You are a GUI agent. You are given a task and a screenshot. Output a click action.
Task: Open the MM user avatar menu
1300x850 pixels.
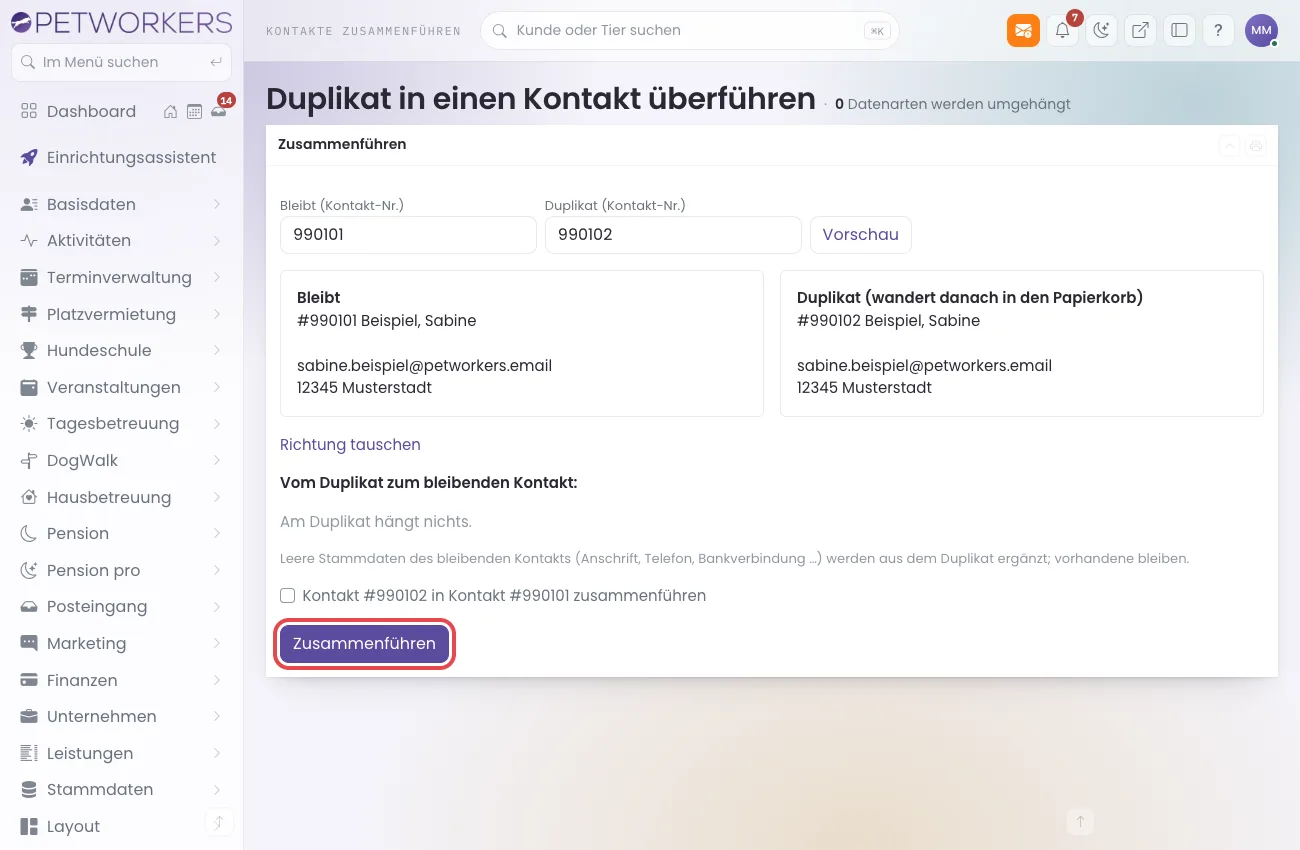click(1261, 31)
